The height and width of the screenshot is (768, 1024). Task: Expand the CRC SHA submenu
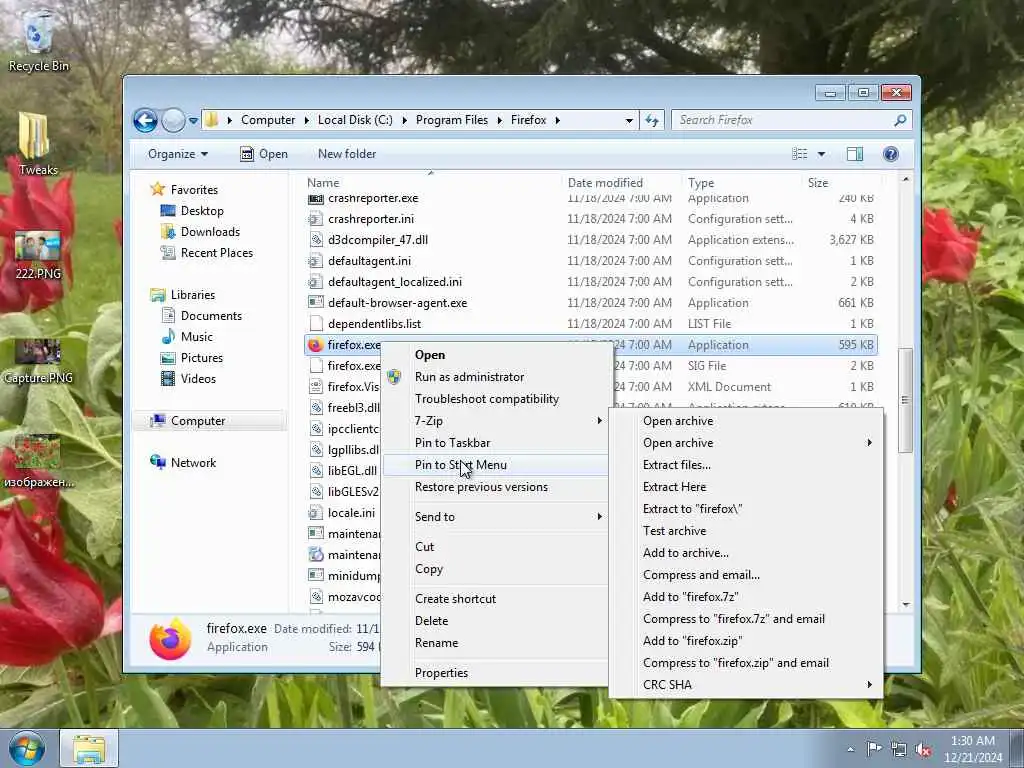click(746, 685)
